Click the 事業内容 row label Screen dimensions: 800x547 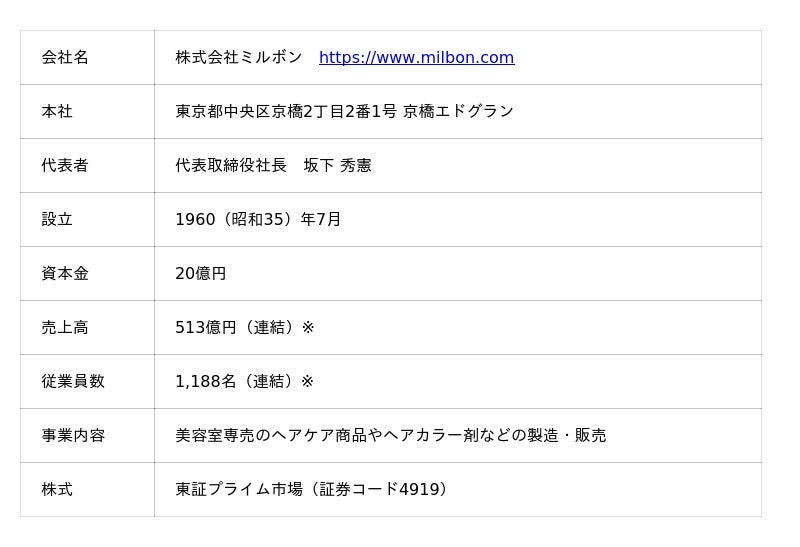(73, 436)
